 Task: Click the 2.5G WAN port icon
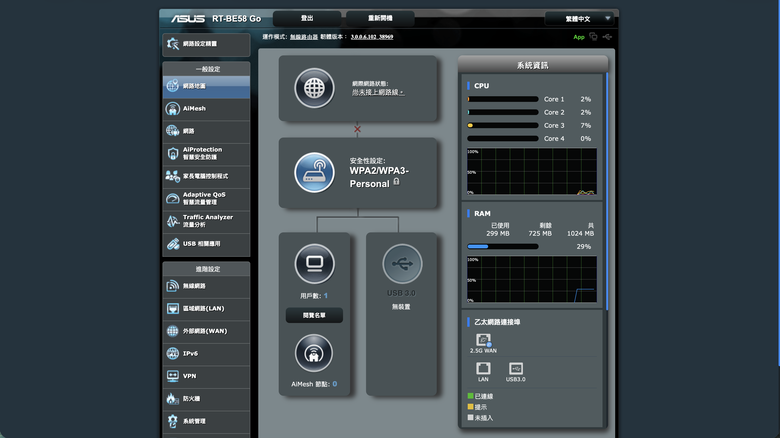pos(483,340)
